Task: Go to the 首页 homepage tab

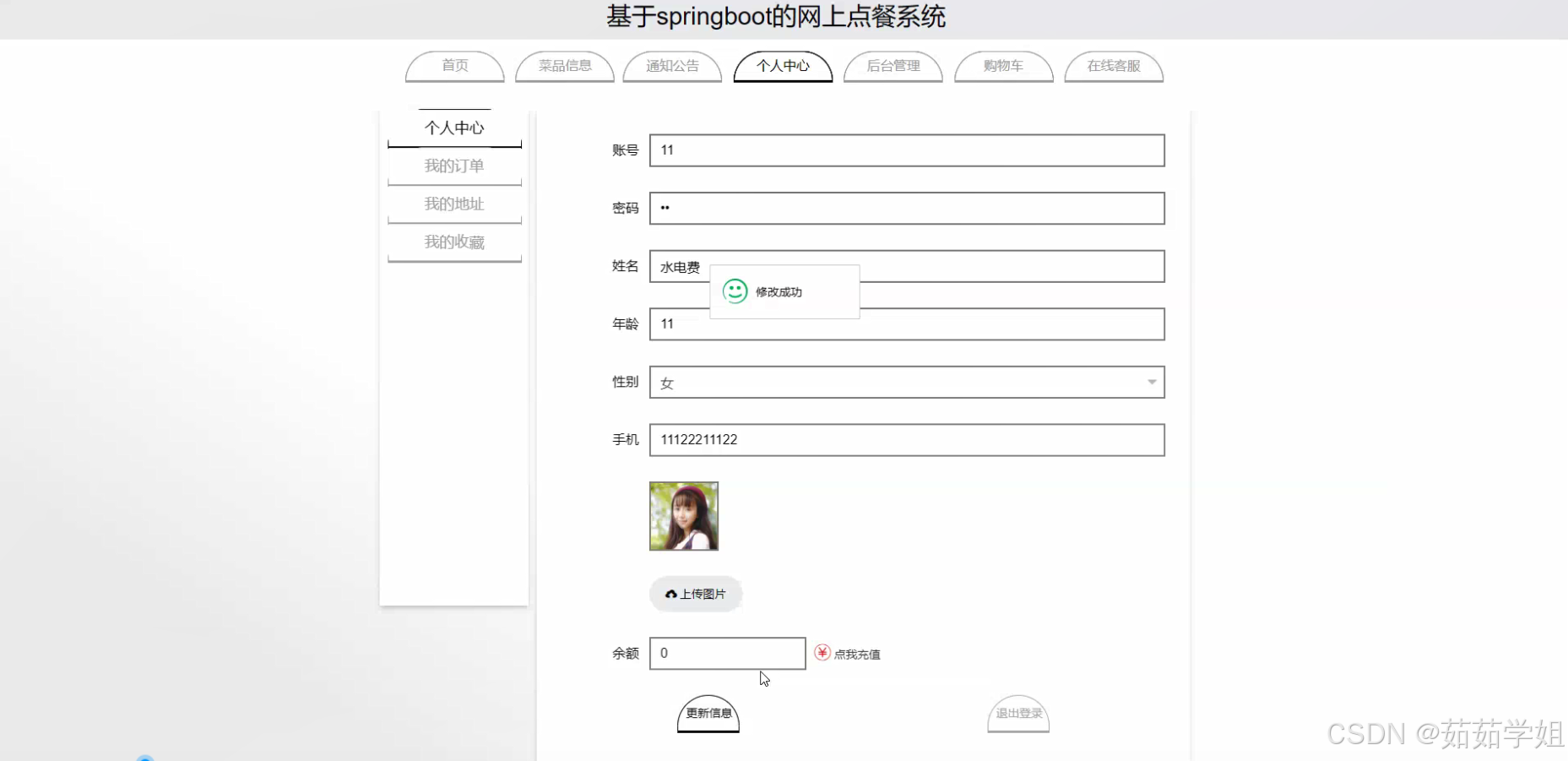Action: coord(454,66)
